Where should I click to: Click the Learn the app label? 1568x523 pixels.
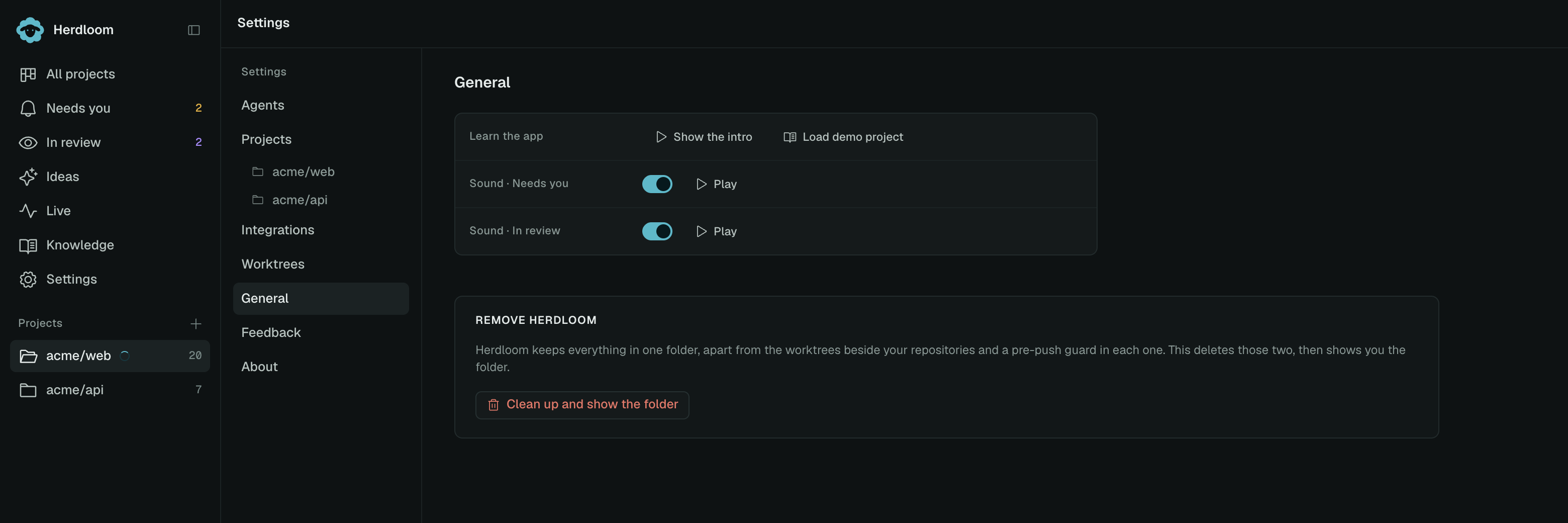[506, 136]
